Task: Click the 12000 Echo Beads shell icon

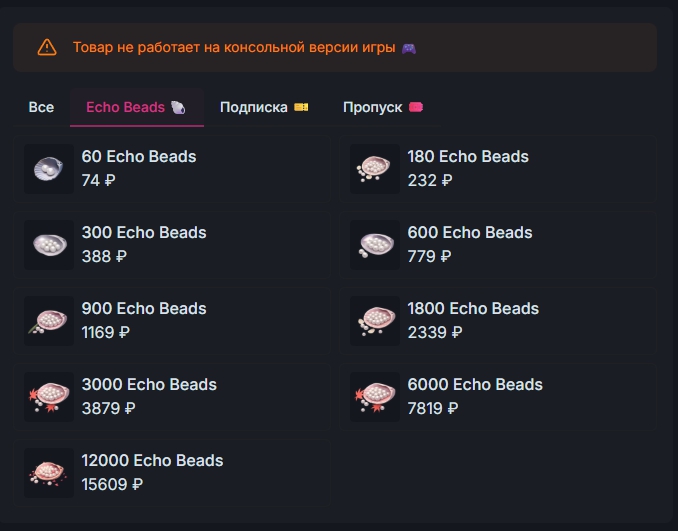Action: click(x=49, y=473)
